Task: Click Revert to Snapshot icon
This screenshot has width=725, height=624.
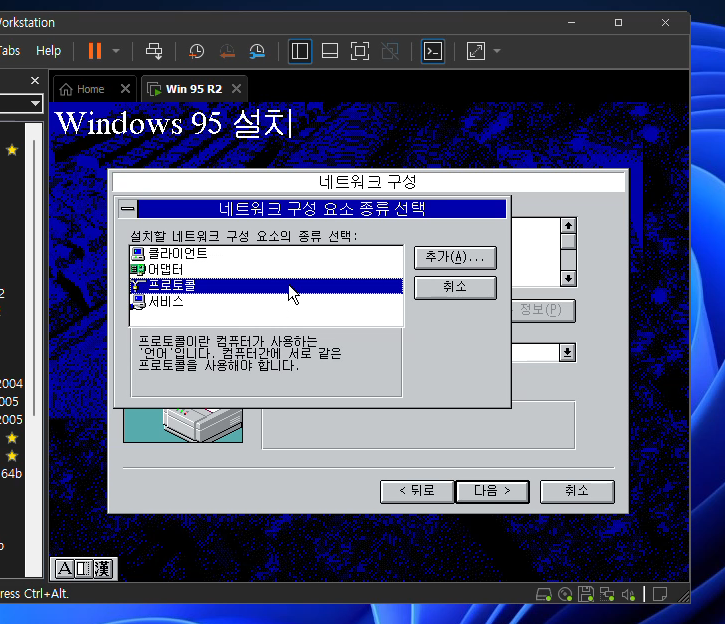Action: click(227, 51)
